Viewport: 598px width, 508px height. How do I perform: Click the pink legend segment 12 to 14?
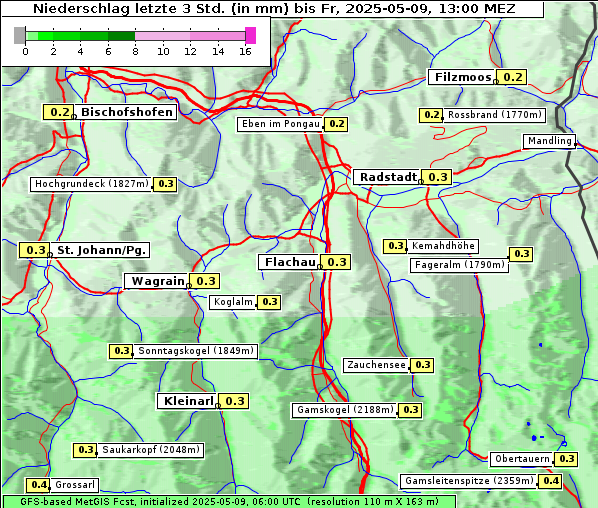pyautogui.click(x=204, y=36)
